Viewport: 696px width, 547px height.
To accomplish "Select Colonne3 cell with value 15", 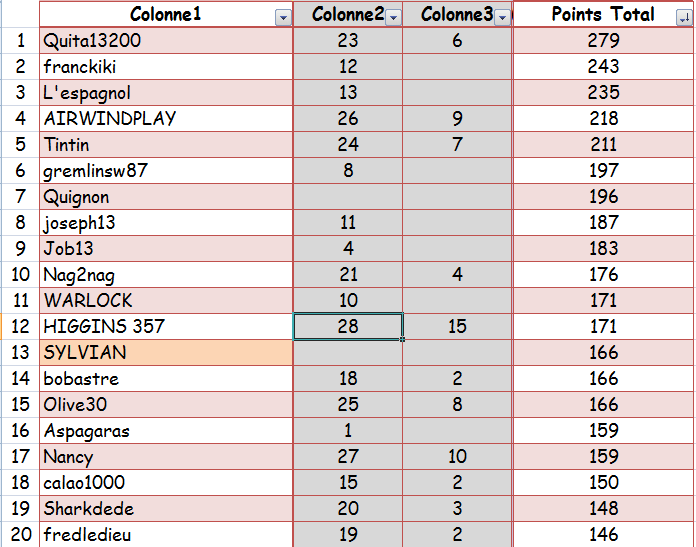I will tap(457, 327).
